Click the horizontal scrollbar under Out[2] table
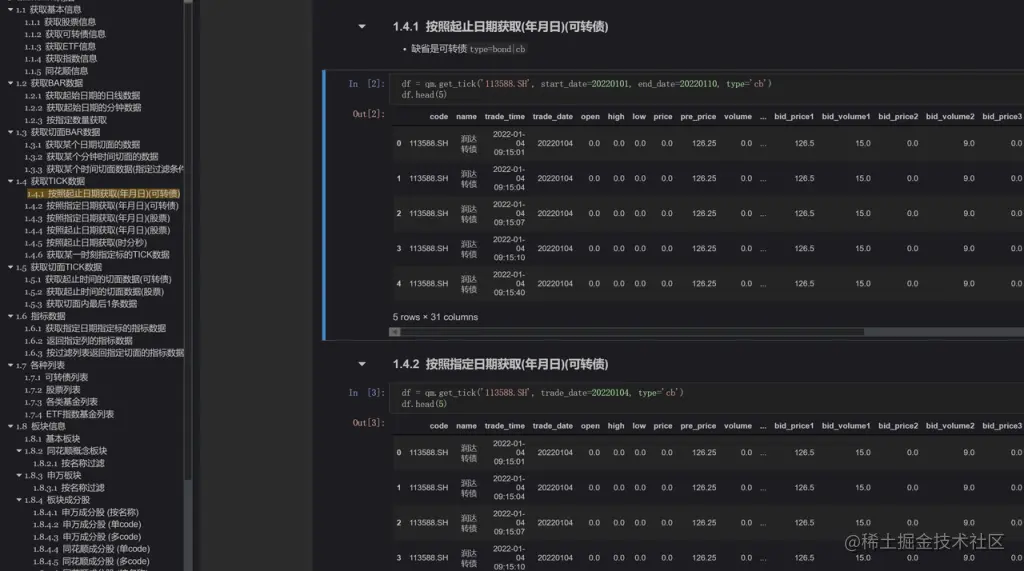 (632, 332)
